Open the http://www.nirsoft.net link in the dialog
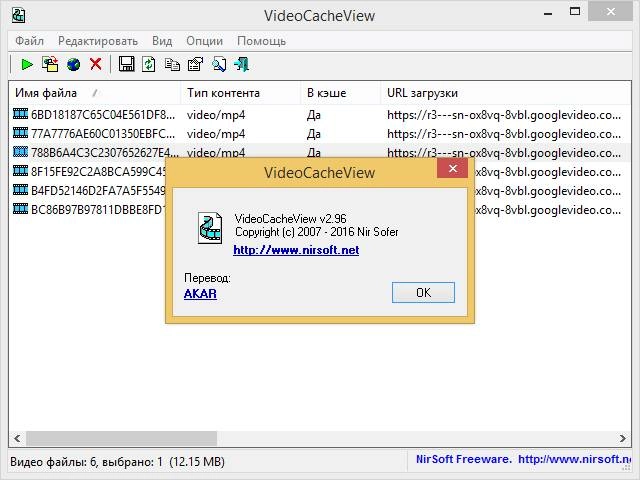The height and width of the screenshot is (480, 640). pyautogui.click(x=296, y=250)
